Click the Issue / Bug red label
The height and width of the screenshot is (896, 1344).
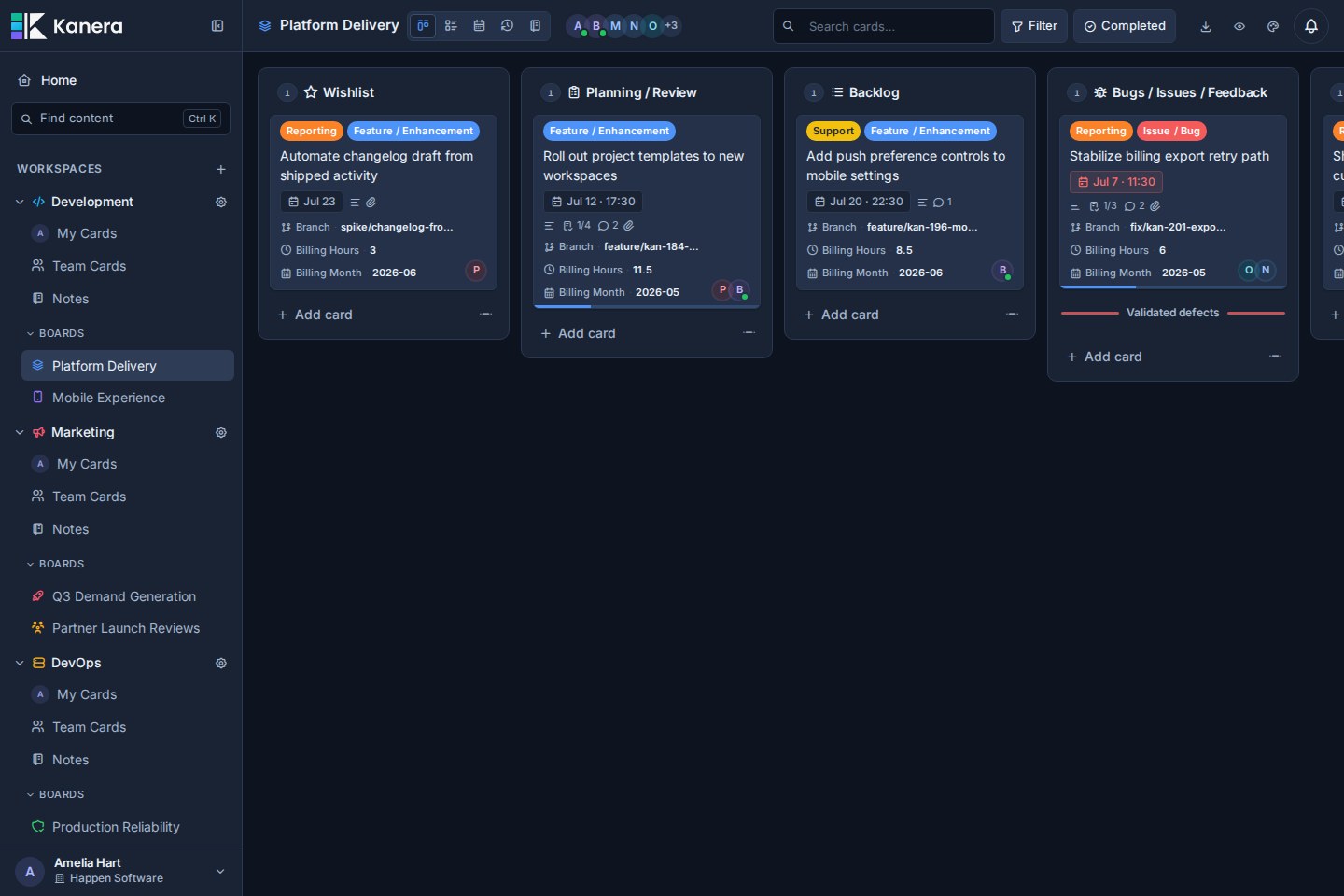click(1171, 132)
